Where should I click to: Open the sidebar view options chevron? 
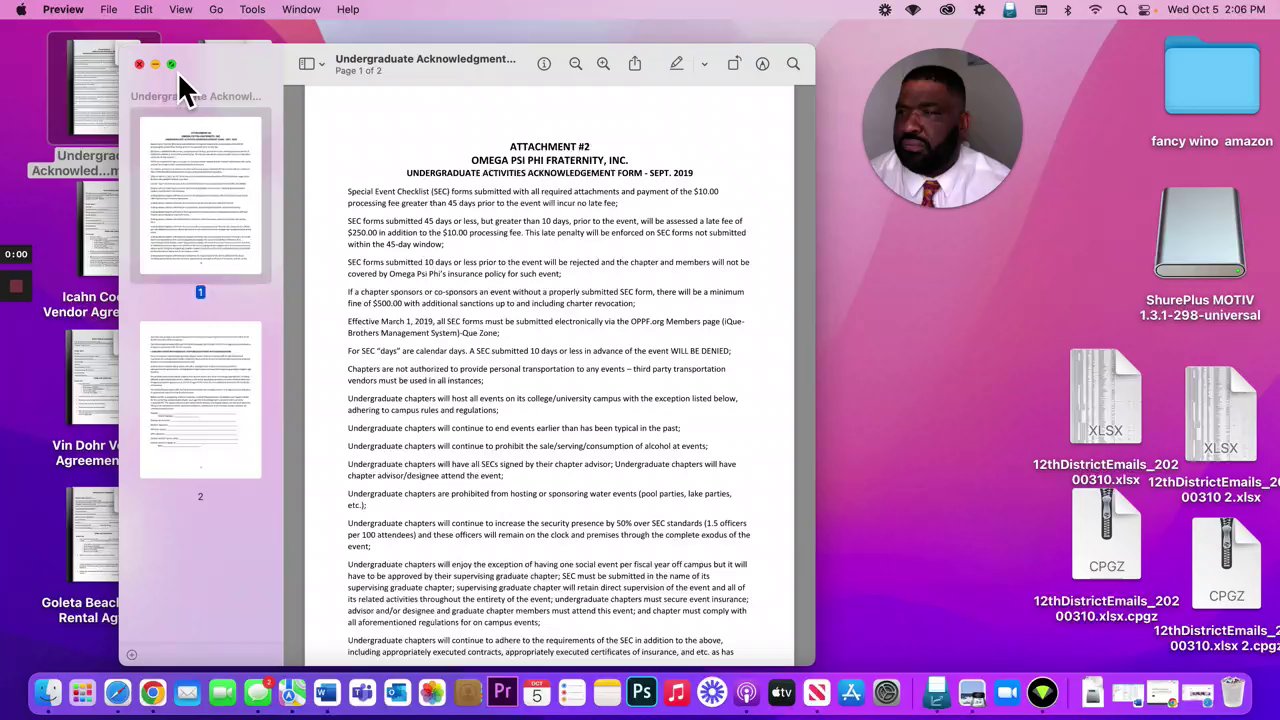pos(321,65)
